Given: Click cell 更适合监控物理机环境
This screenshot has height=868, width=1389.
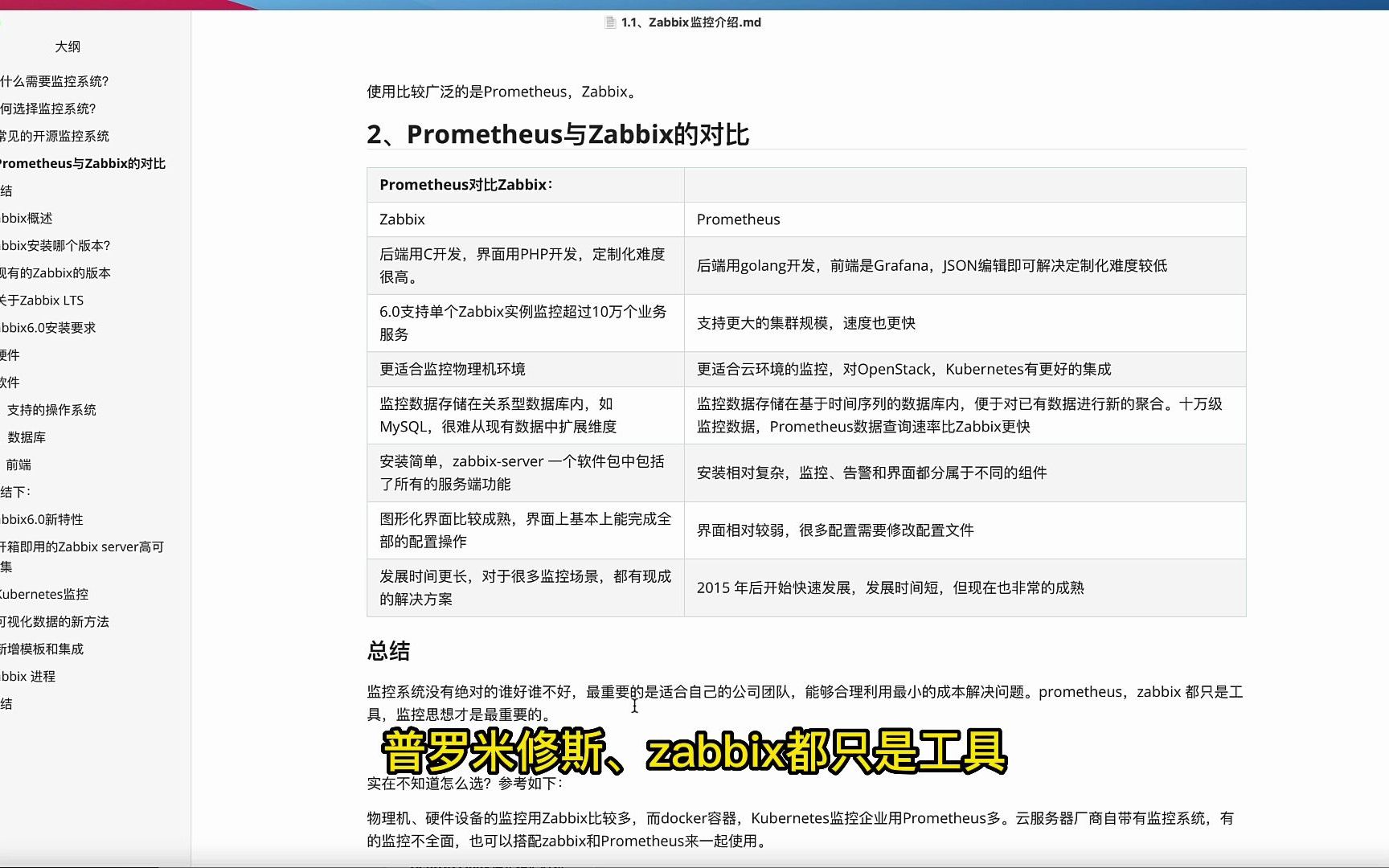Looking at the screenshot, I should click(x=525, y=369).
